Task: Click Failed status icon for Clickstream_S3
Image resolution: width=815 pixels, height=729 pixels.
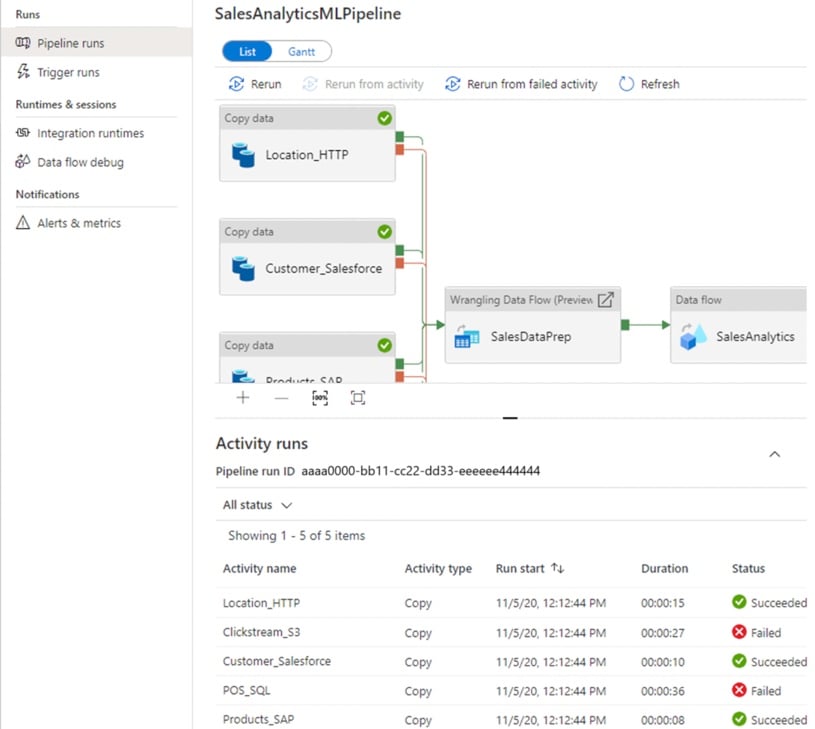Action: 739,632
